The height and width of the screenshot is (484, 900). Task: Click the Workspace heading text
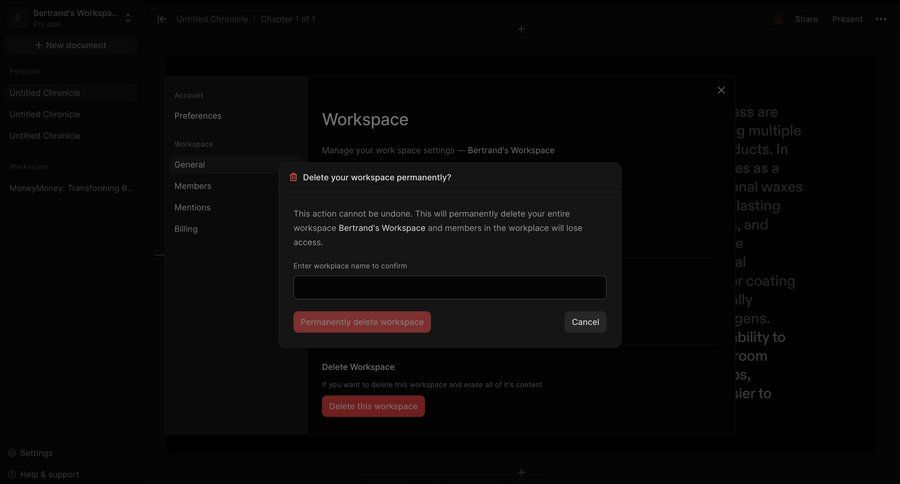(x=365, y=119)
